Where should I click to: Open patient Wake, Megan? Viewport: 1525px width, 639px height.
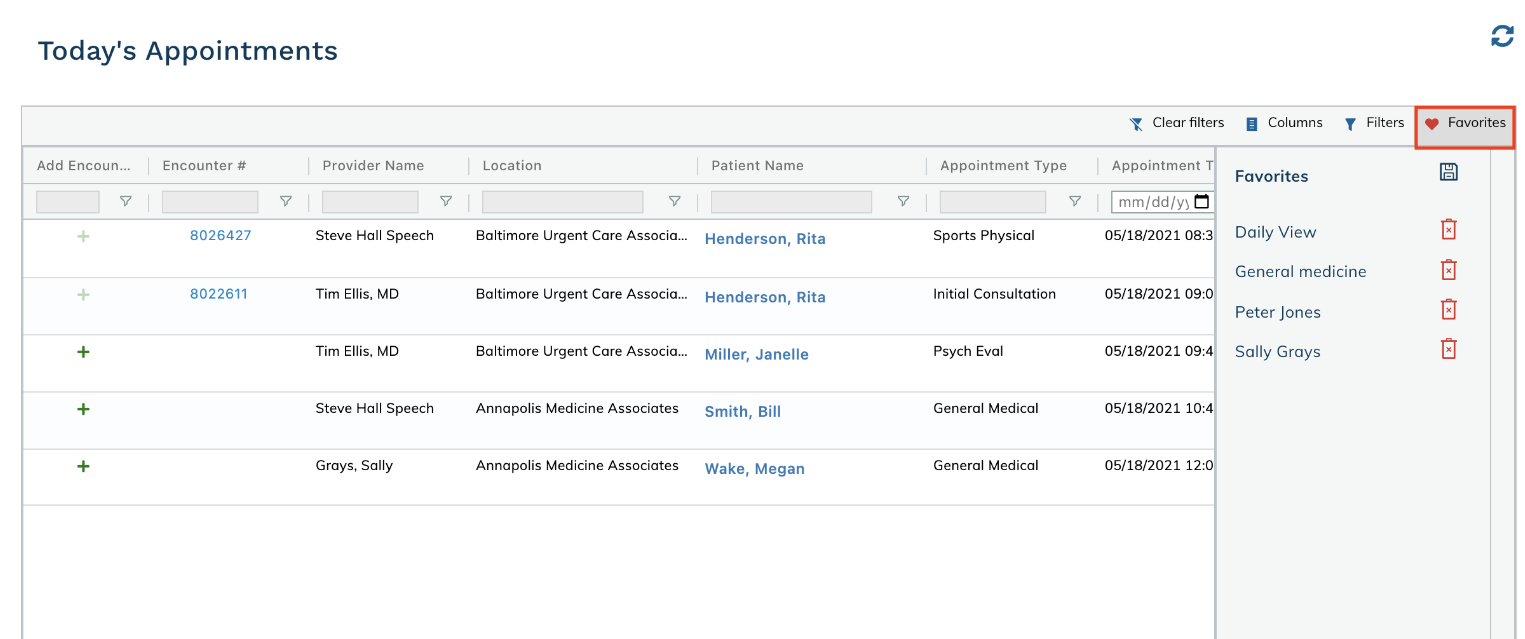(x=754, y=468)
